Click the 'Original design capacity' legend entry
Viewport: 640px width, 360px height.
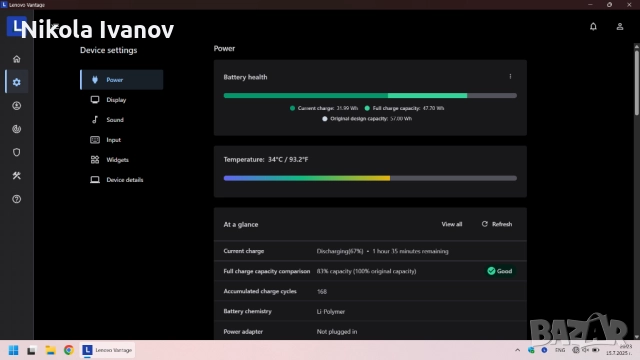(x=367, y=119)
